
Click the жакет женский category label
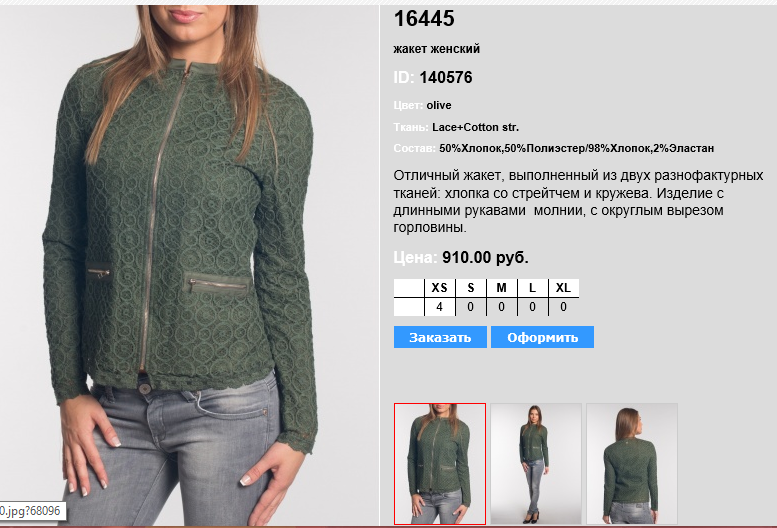(437, 49)
